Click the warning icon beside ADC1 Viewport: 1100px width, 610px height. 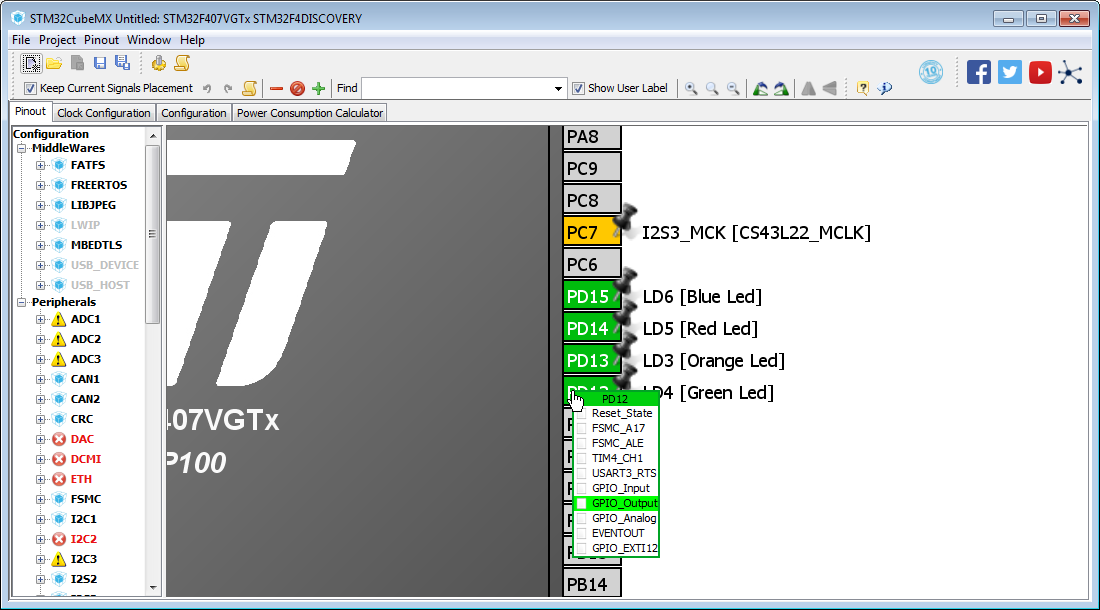point(60,320)
